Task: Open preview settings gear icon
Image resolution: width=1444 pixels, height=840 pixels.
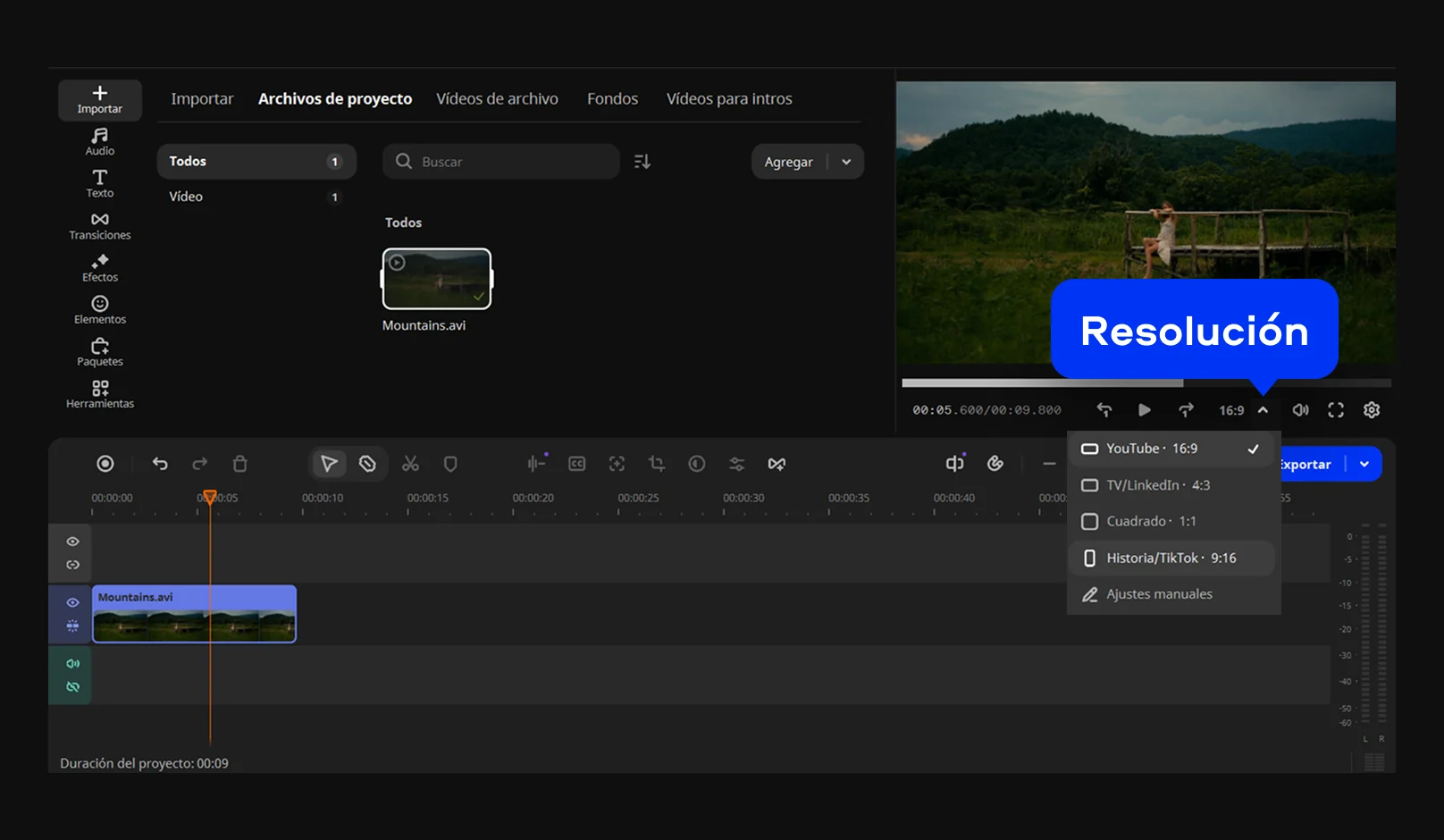Action: tap(1371, 410)
